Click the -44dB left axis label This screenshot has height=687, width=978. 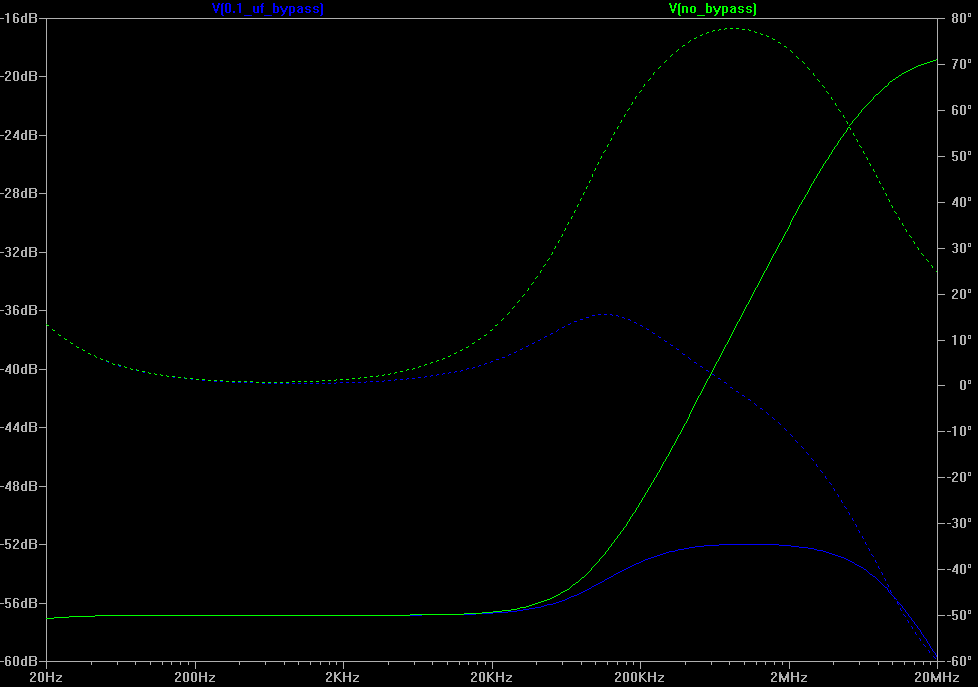[19, 427]
